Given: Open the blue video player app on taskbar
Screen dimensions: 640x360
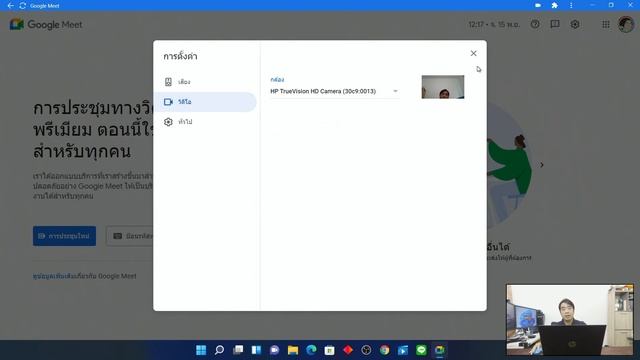Looking at the screenshot, I should tap(403, 350).
